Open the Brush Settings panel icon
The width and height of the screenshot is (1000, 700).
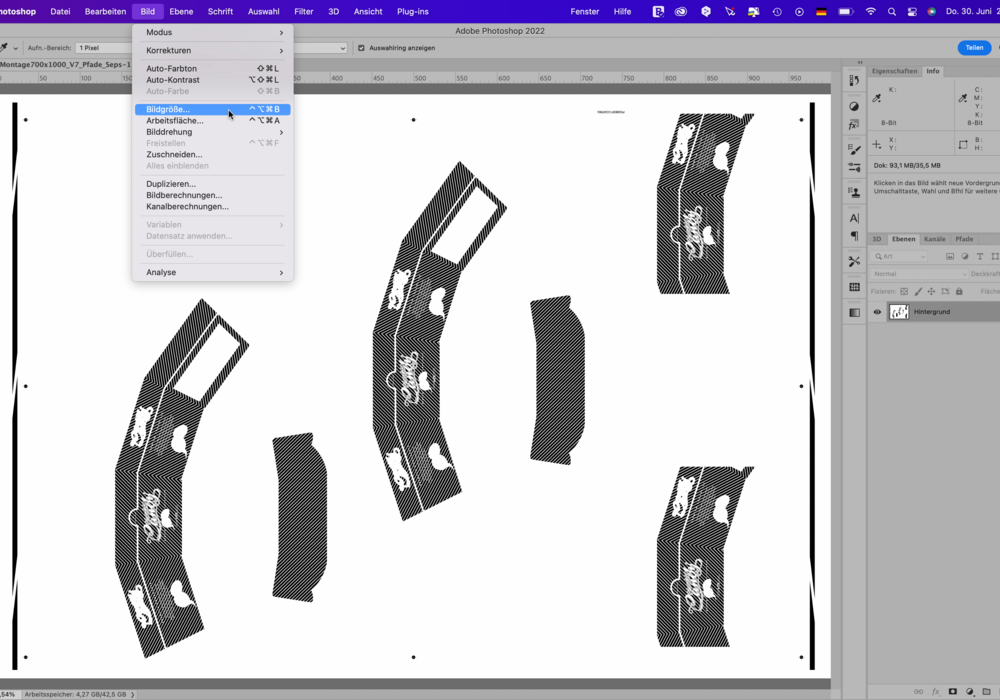[x=854, y=168]
